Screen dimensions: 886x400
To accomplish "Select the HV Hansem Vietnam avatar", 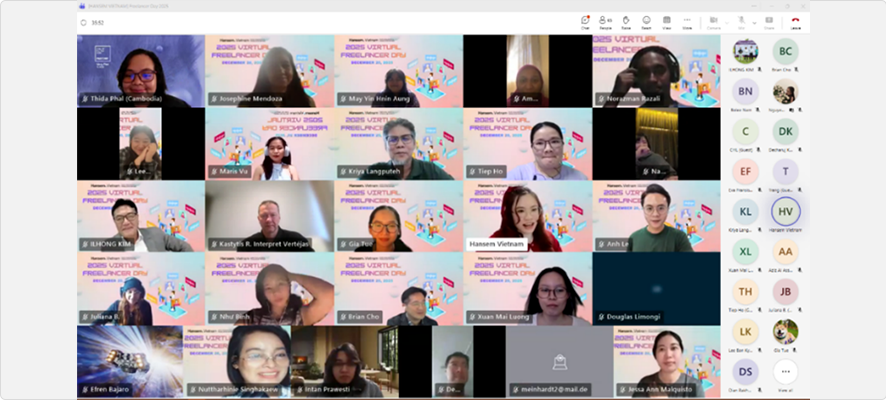I will click(x=785, y=212).
